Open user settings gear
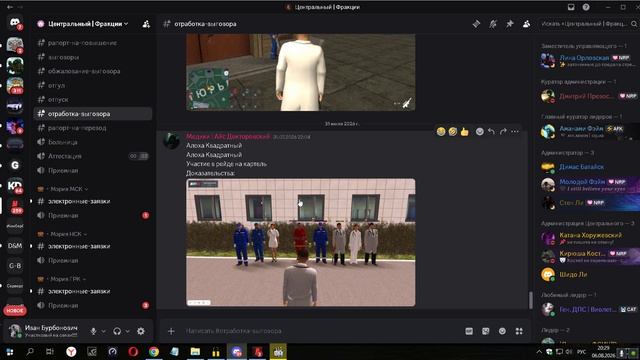 (x=141, y=331)
